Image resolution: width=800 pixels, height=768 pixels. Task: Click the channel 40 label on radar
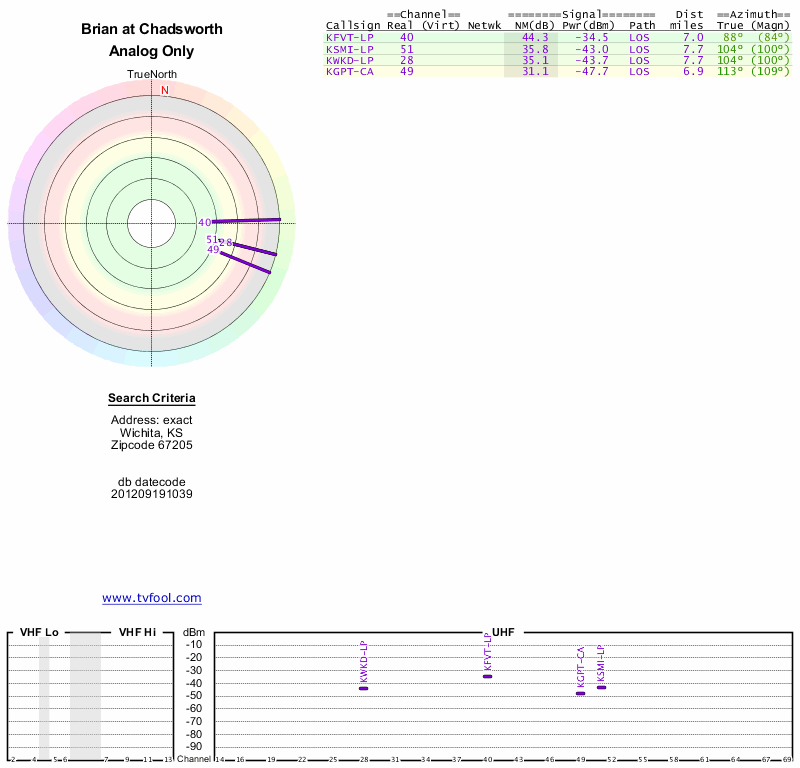pos(205,222)
